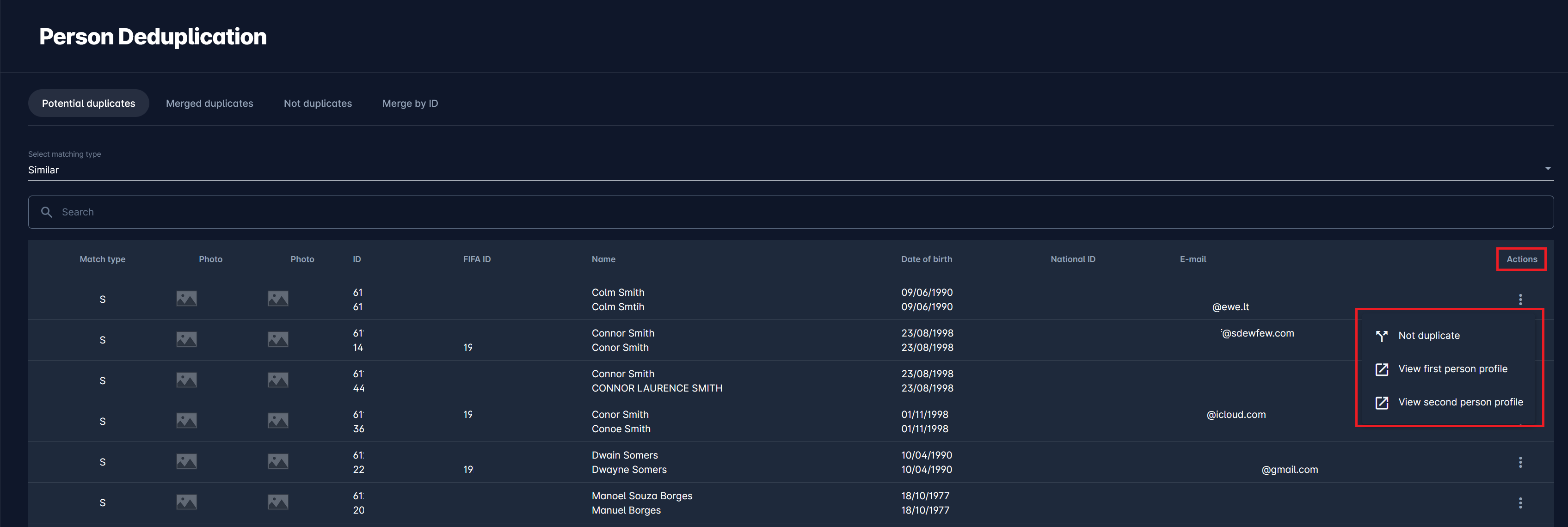Open actions menu for Manoel Souza Borges row
This screenshot has width=1568, height=527.
tap(1520, 503)
